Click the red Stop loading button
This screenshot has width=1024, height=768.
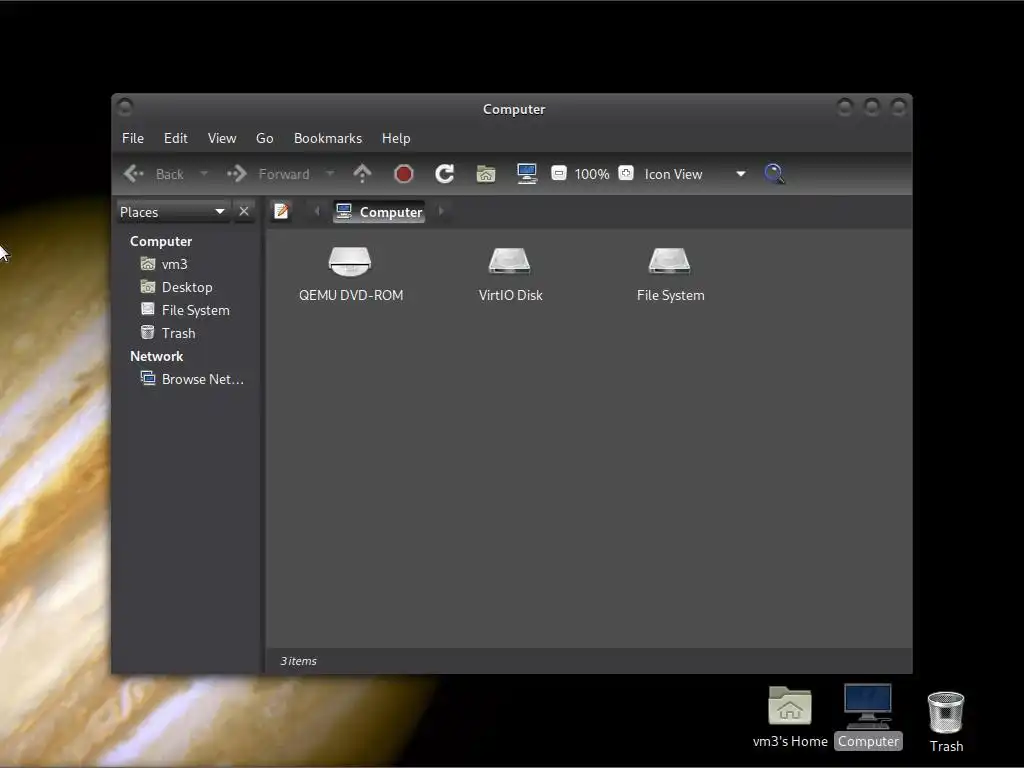(404, 174)
